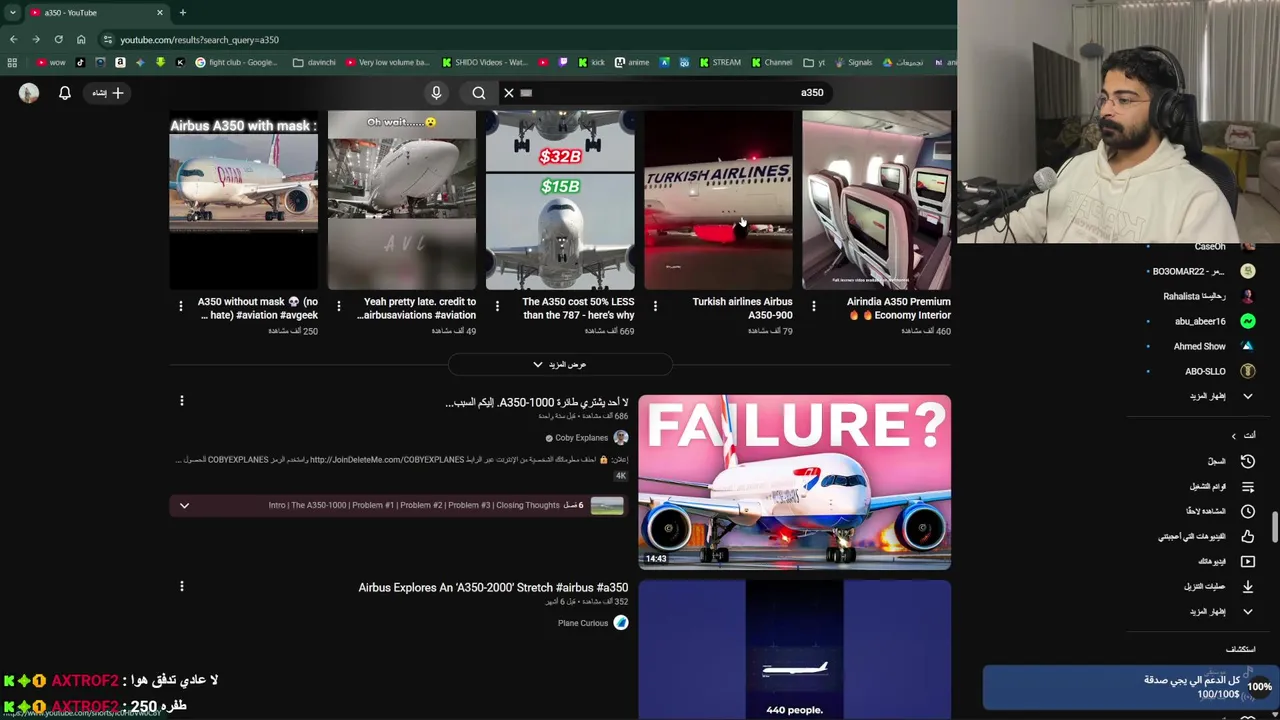Open the 'fight club - Google' bookmark
The width and height of the screenshot is (1280, 720).
point(236,62)
